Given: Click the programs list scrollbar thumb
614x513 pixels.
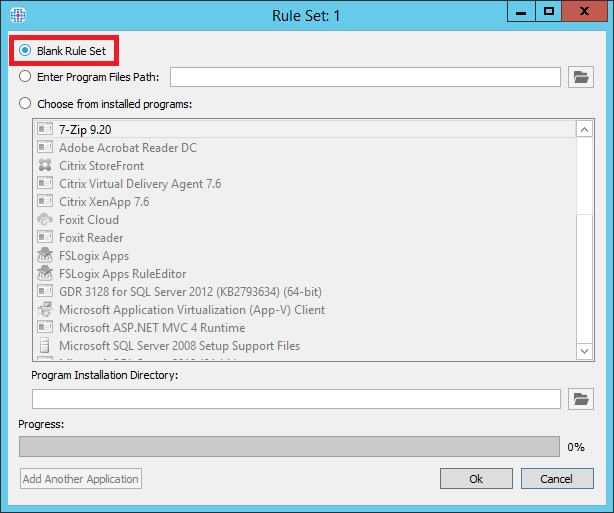Looking at the screenshot, I should tap(584, 176).
